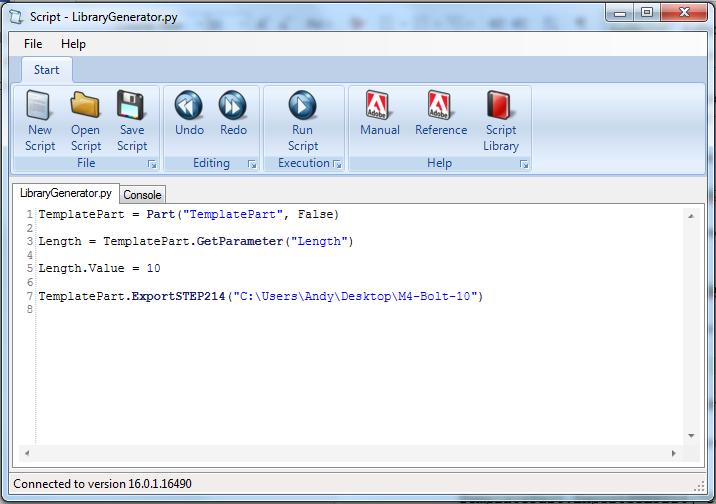
Task: Switch to the LibraryGenerator.py tab
Action: [x=66, y=193]
